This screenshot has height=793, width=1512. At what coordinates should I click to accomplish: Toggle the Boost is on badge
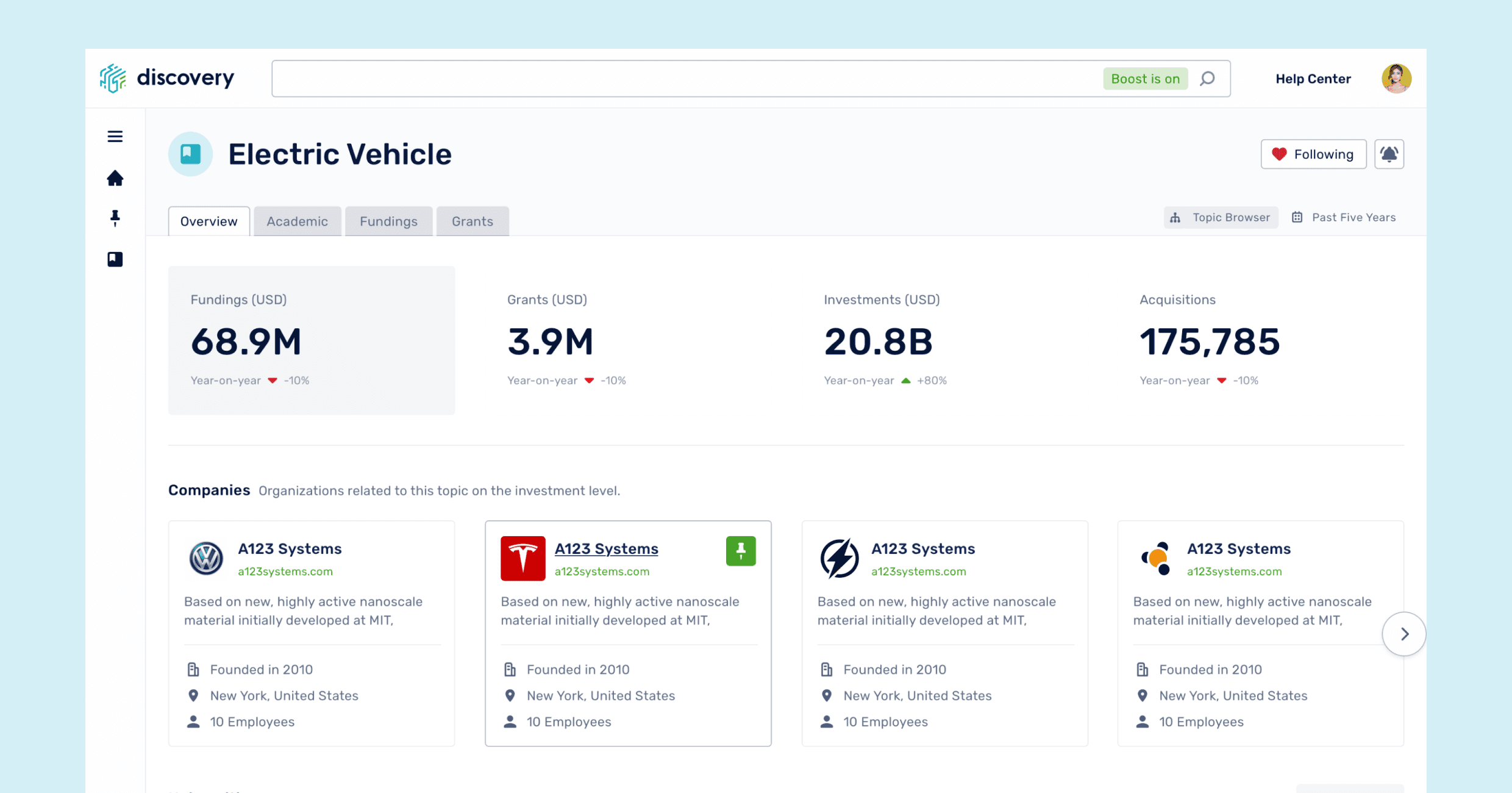[1144, 79]
